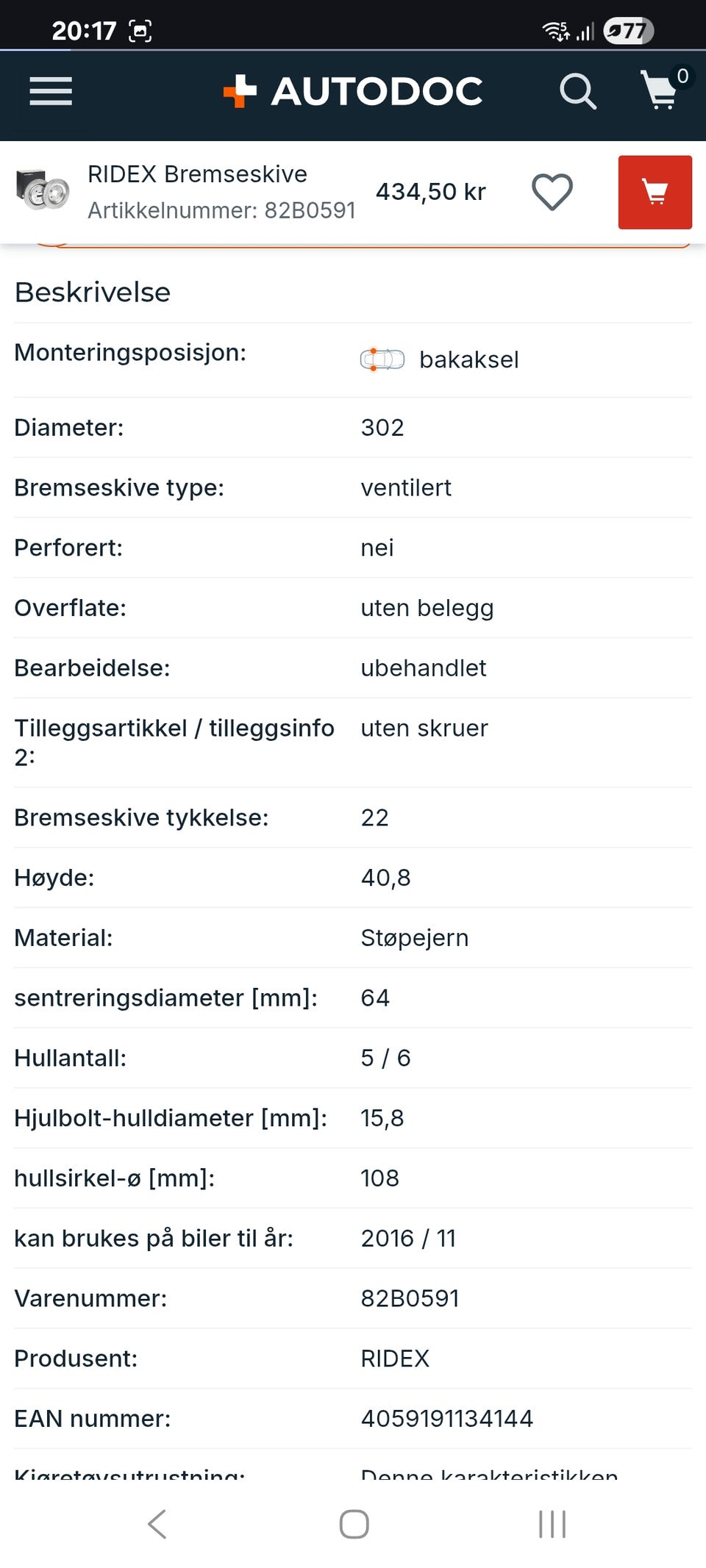Tap the rear axle car icon

tap(382, 359)
